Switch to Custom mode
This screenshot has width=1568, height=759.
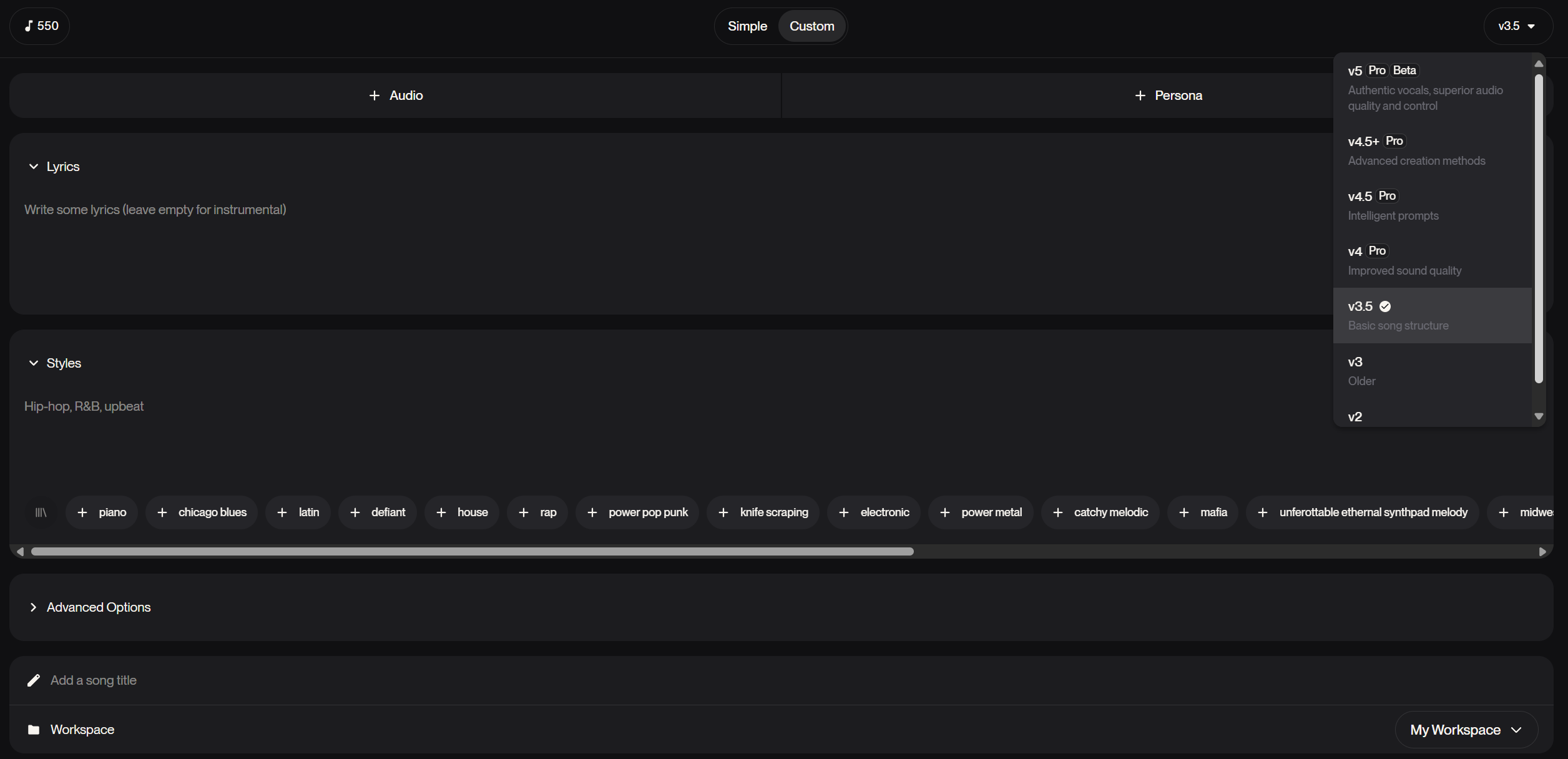[811, 26]
